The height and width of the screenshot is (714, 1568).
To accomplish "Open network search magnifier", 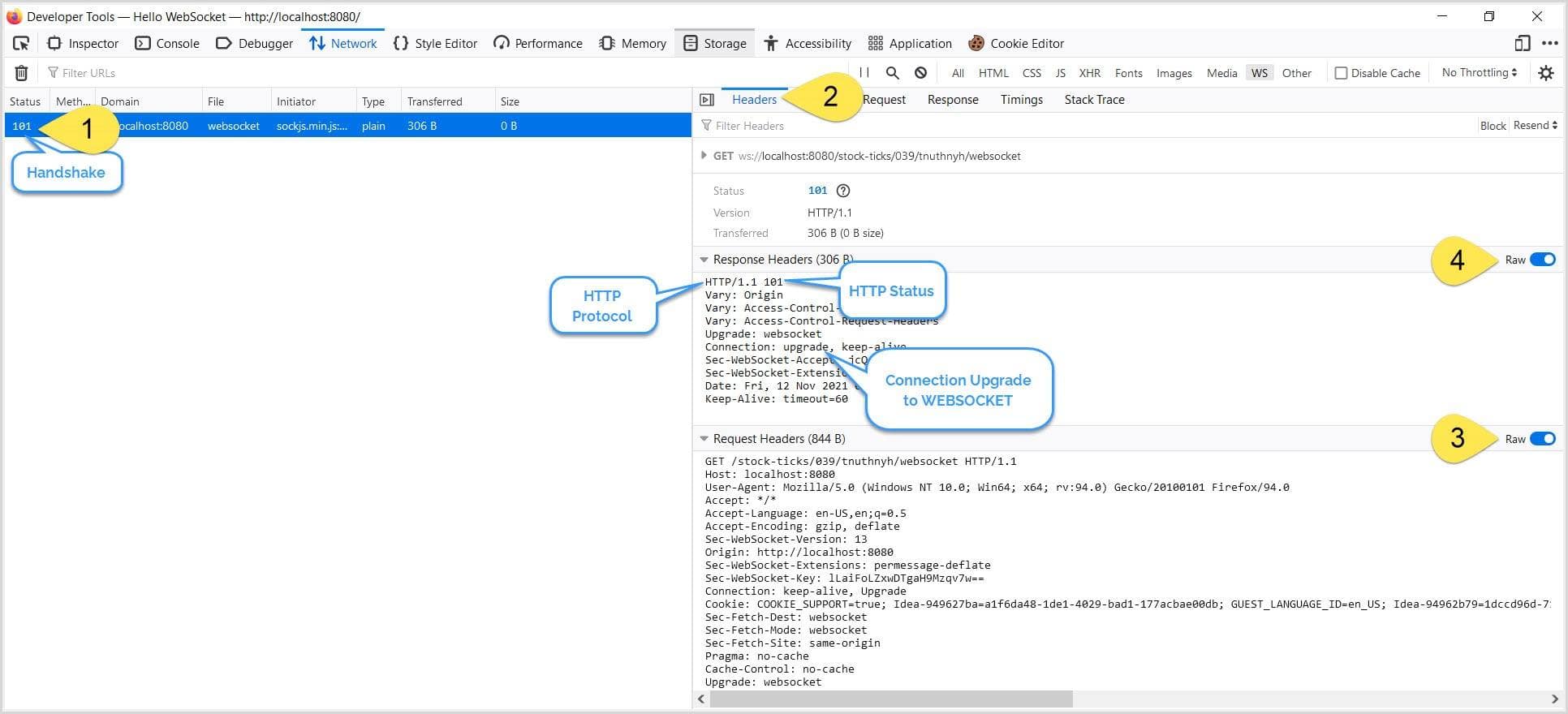I will click(x=893, y=73).
